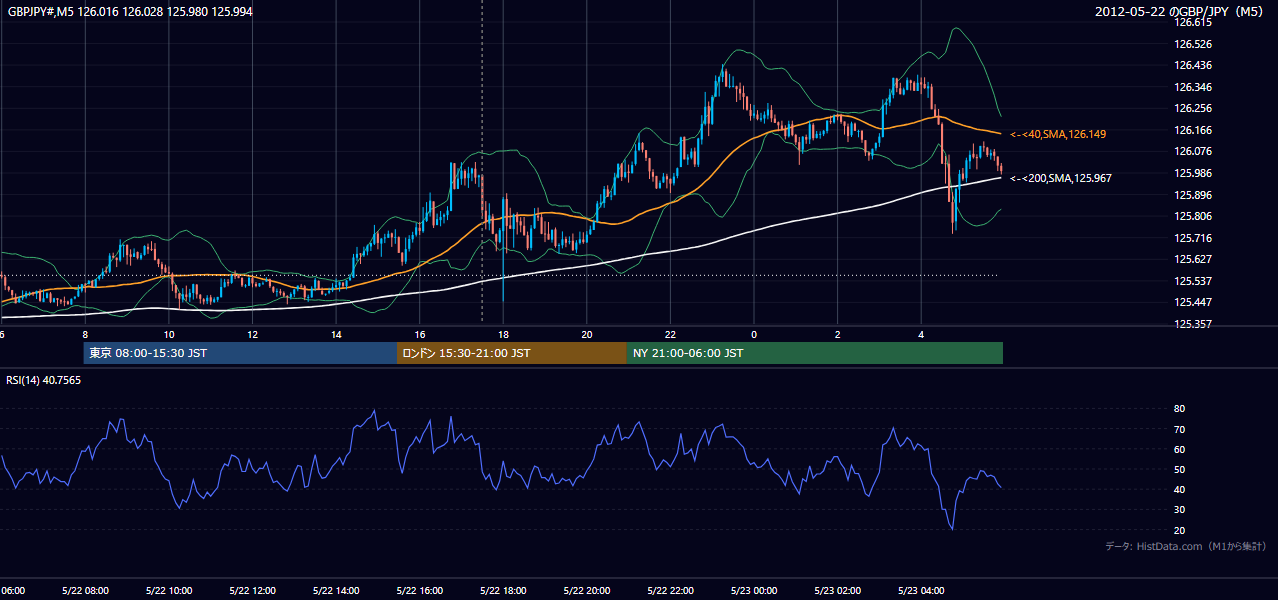Select the 200 SMA 125.967 label
Image resolution: width=1278 pixels, height=600 pixels.
(x=1061, y=178)
